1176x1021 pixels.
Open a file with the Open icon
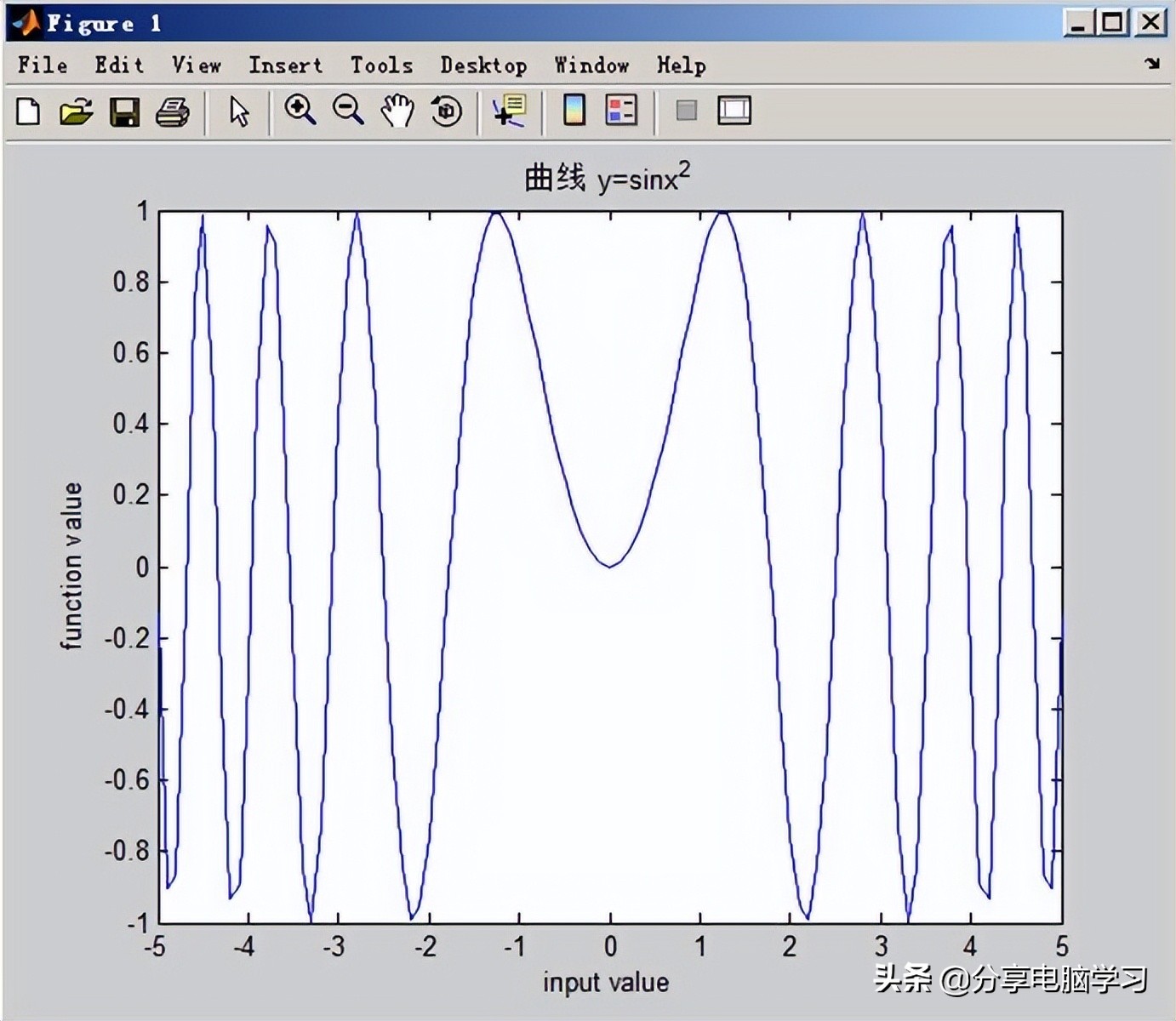pos(76,111)
